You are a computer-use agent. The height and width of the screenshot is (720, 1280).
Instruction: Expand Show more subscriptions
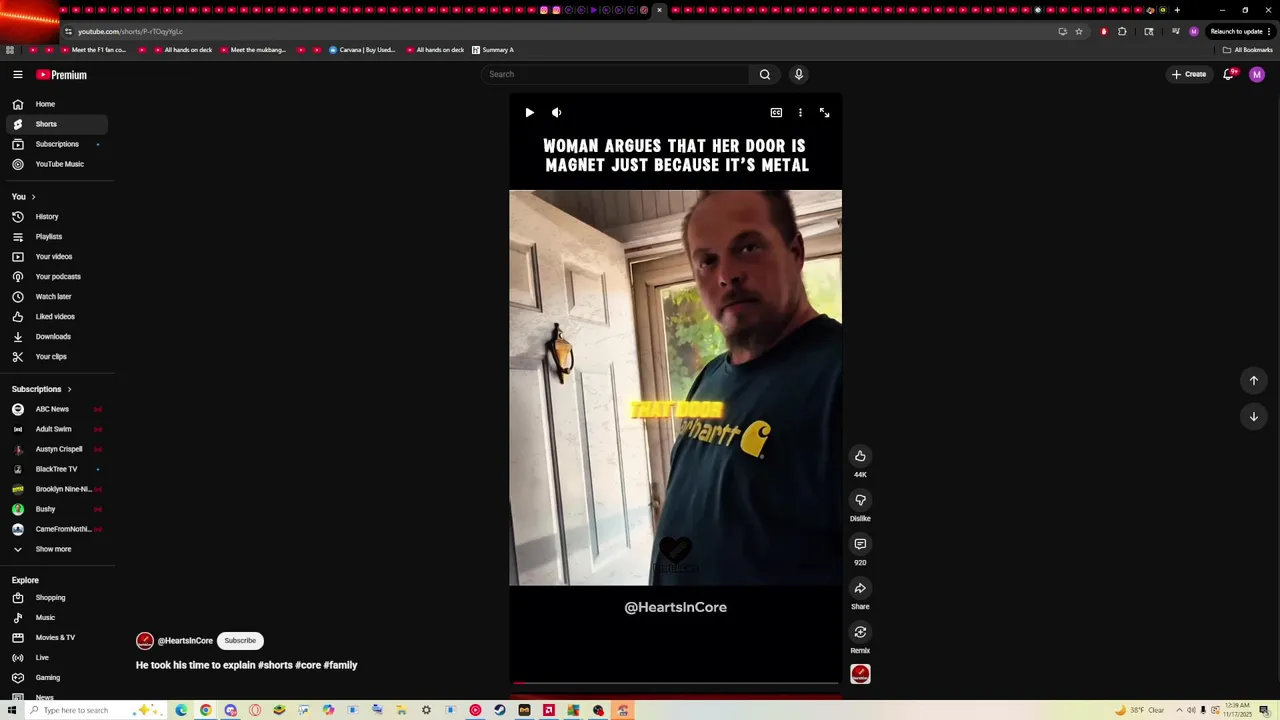(57, 549)
